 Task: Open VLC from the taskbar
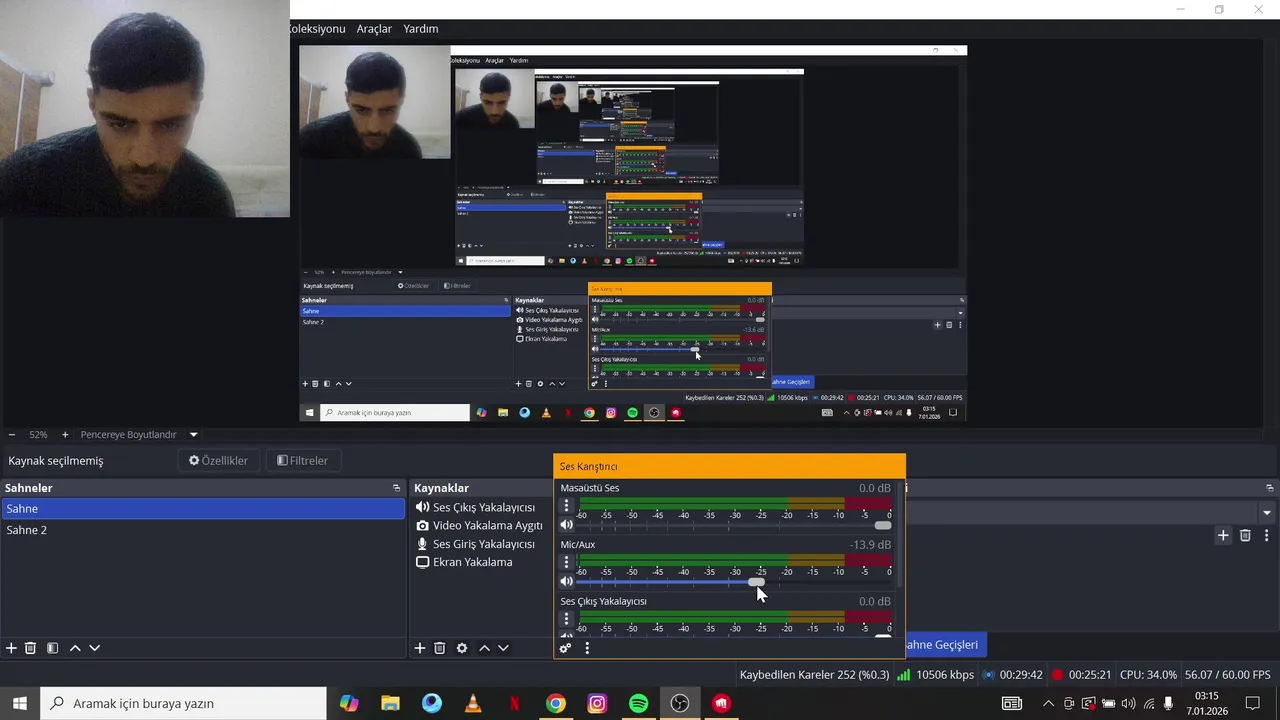[x=473, y=703]
